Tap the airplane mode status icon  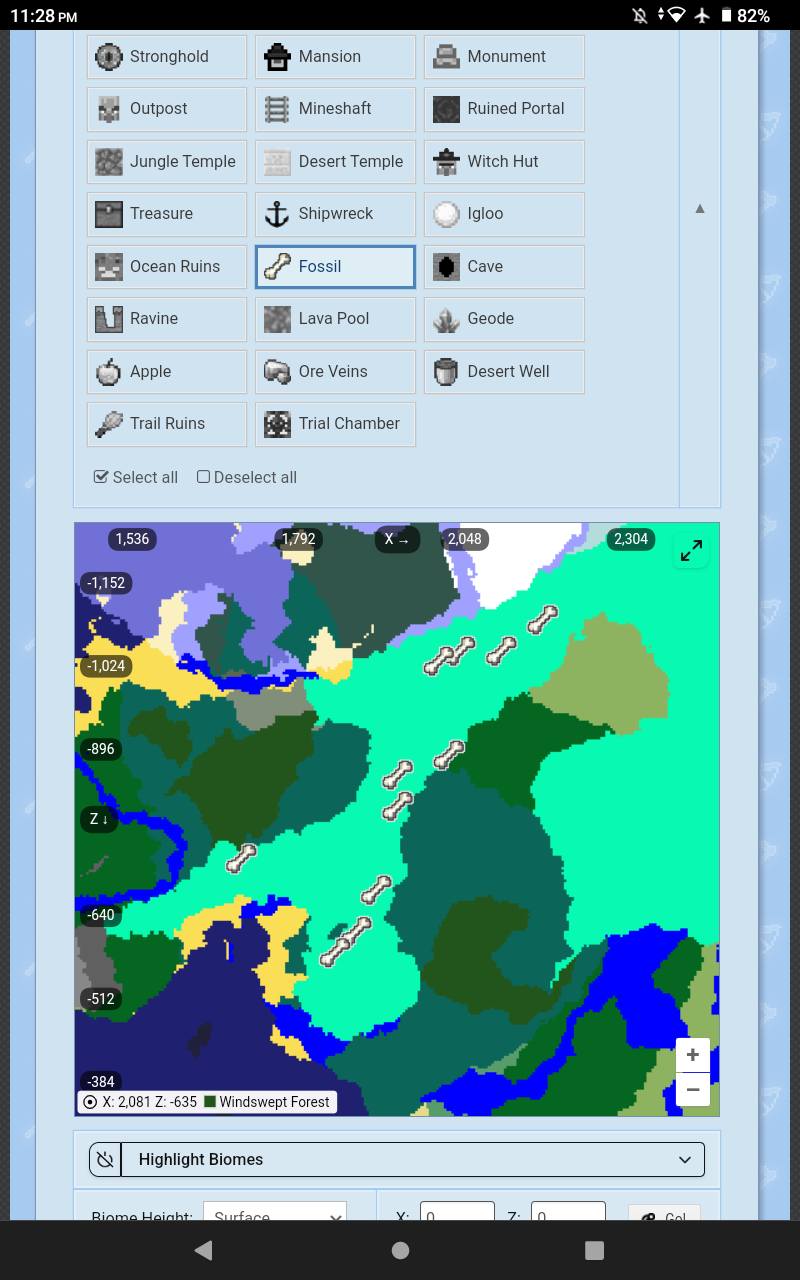click(x=702, y=15)
